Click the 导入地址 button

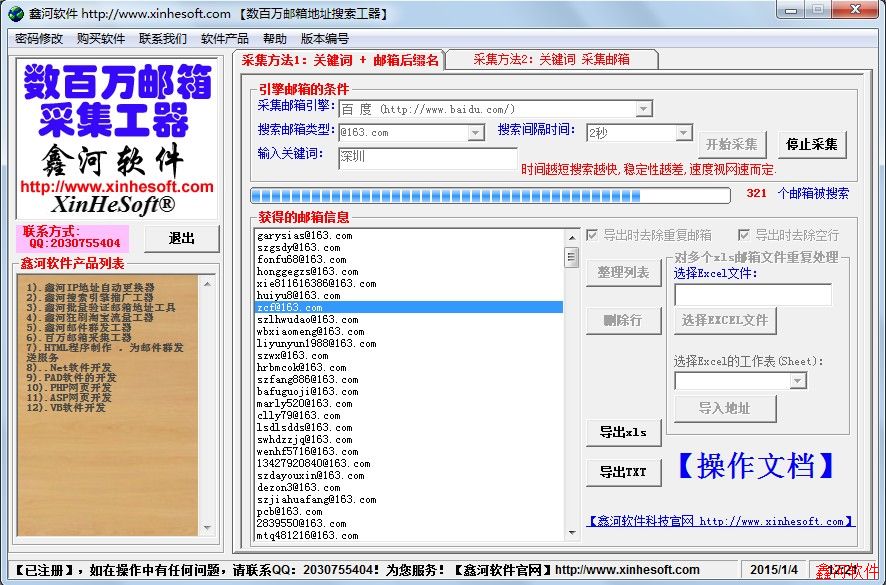725,408
